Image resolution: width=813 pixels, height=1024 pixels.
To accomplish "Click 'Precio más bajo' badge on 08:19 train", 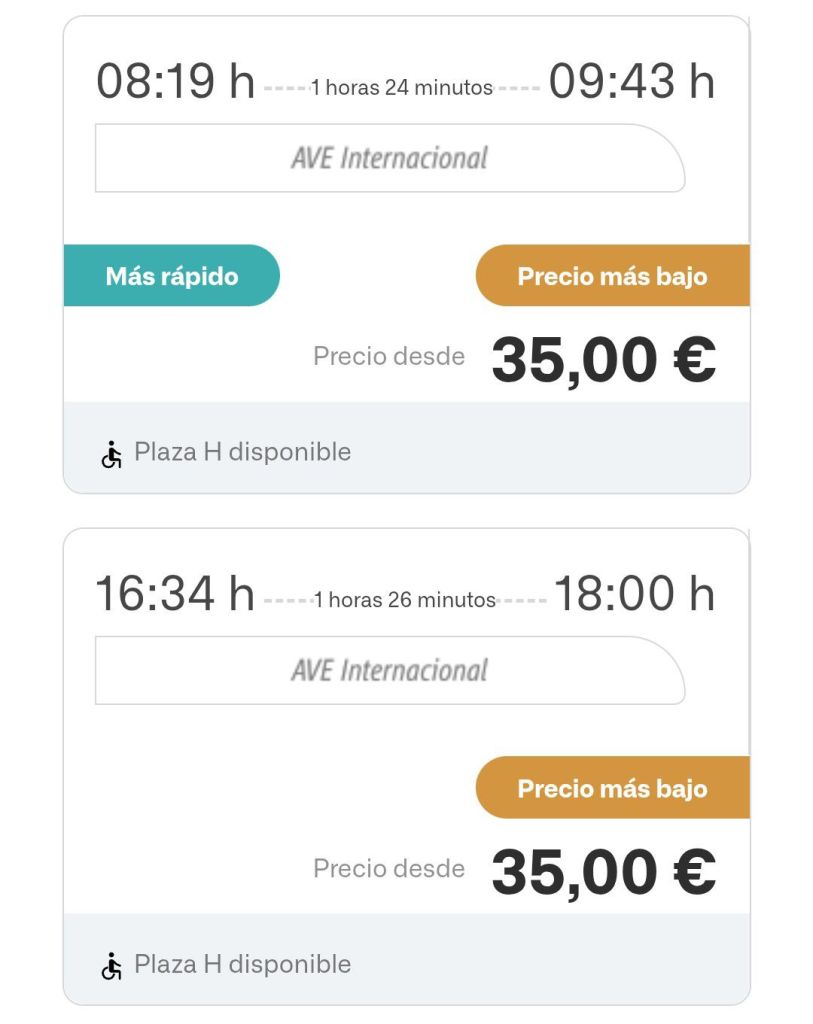I will point(612,276).
